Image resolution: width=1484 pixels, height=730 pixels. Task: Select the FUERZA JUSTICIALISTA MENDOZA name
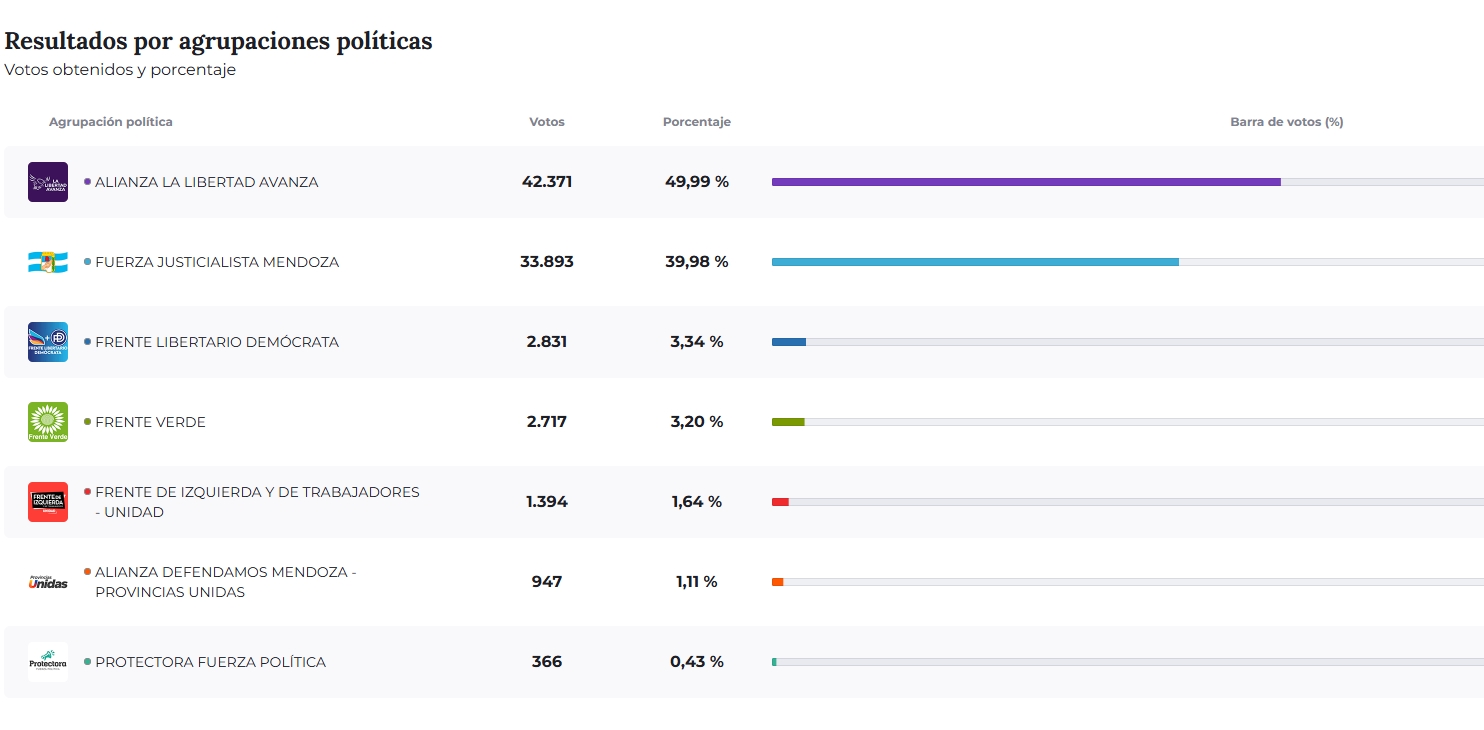pyautogui.click(x=217, y=262)
